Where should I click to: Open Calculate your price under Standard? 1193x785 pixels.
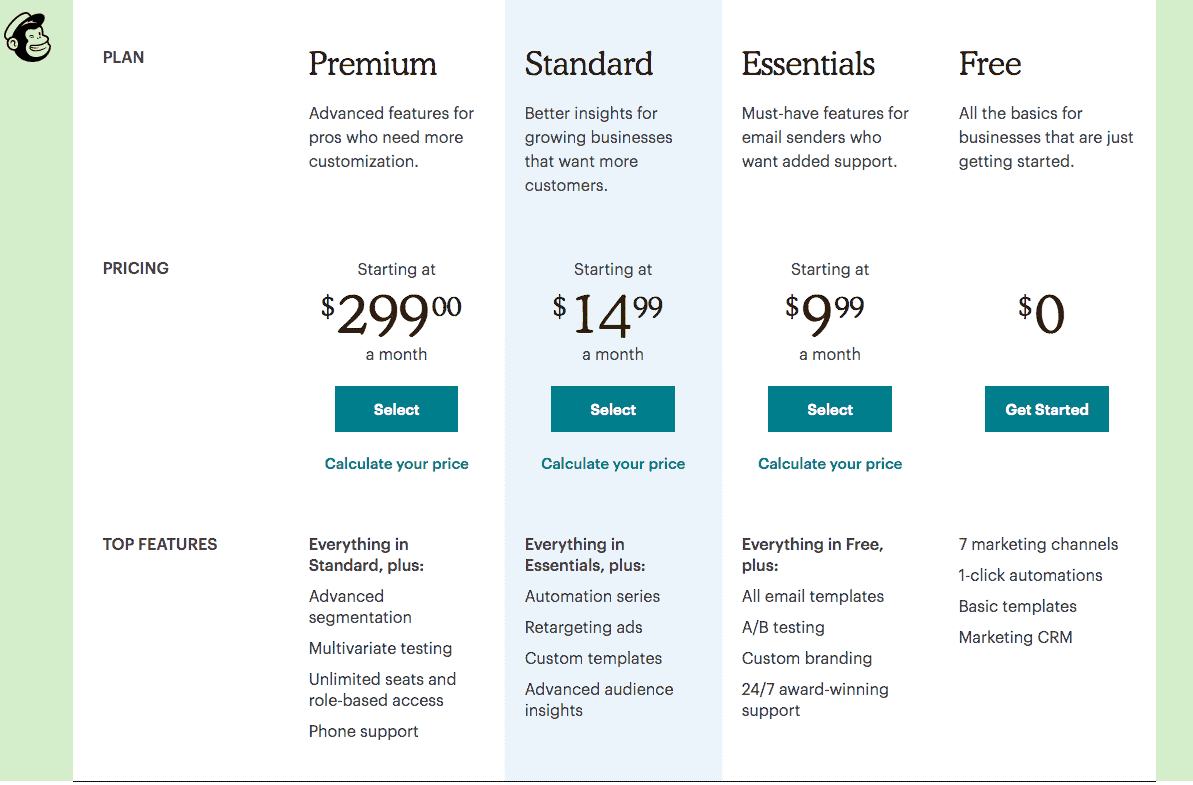612,464
